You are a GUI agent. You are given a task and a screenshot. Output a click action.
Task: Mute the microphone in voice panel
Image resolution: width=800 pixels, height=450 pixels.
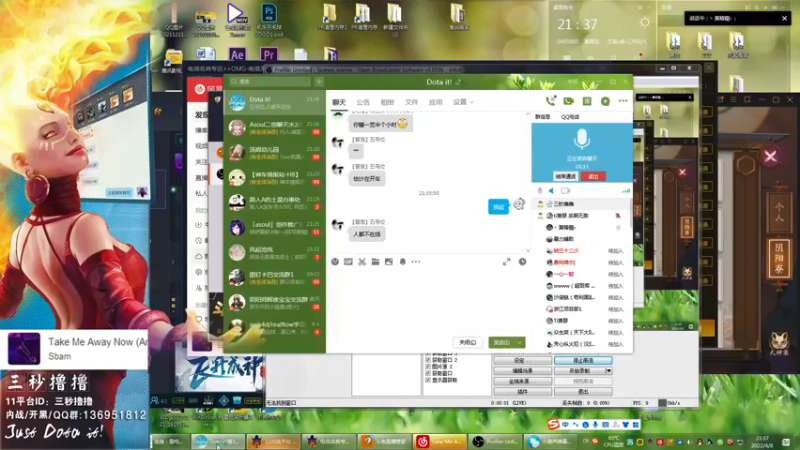pos(540,191)
